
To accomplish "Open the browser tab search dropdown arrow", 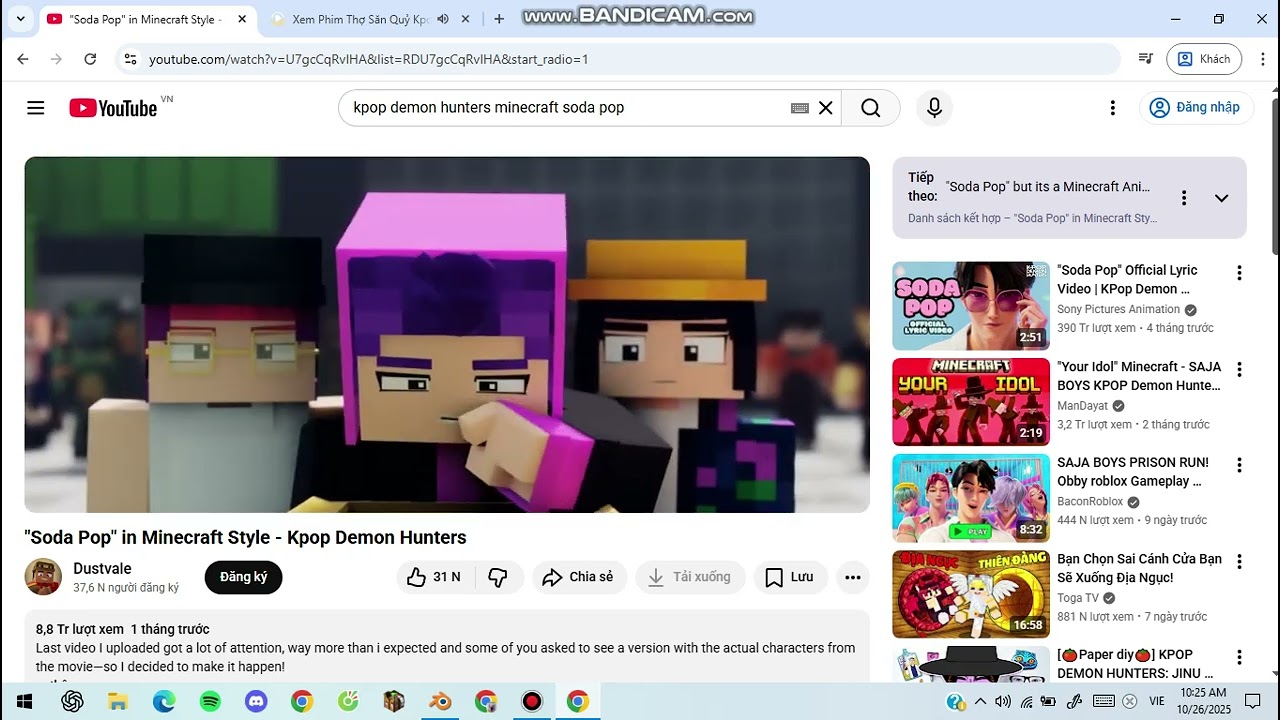I will (x=20, y=19).
